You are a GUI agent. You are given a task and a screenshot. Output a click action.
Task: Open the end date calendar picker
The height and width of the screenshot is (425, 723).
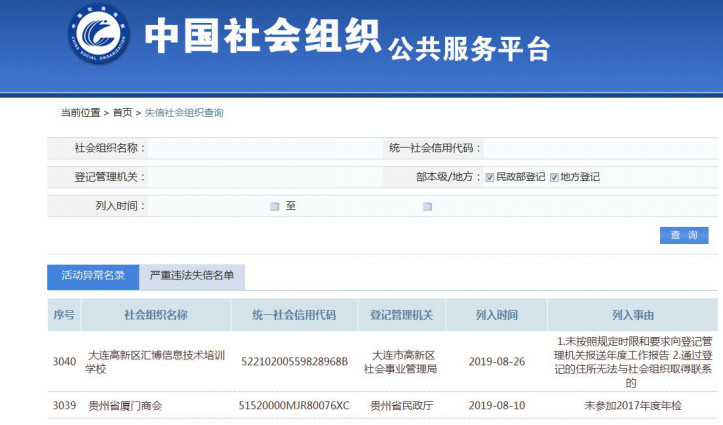[427, 207]
